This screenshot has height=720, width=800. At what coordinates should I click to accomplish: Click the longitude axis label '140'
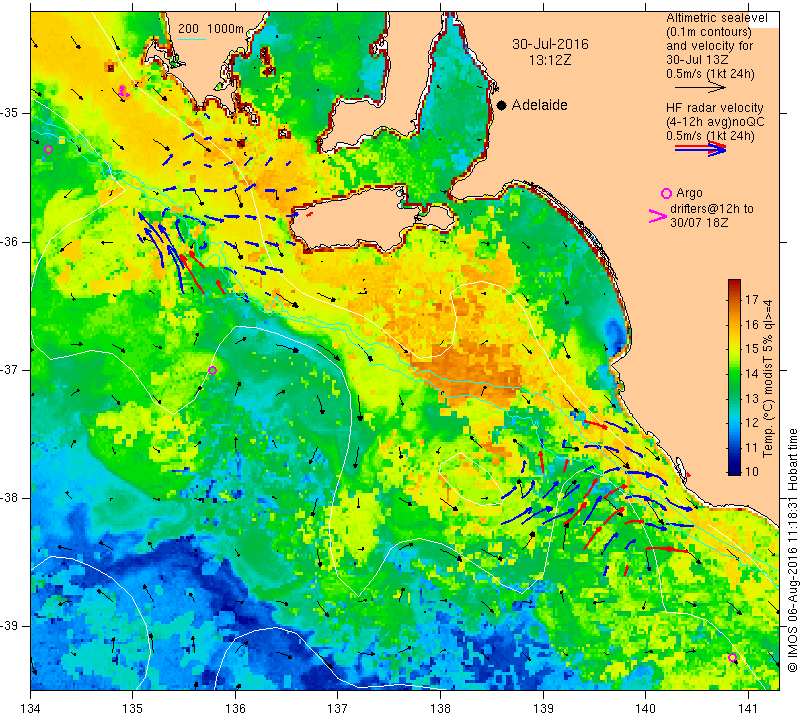click(645, 708)
